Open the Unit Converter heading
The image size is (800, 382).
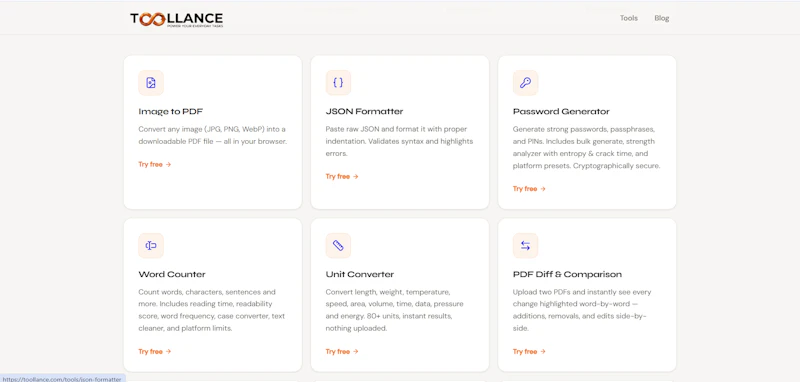tap(360, 274)
